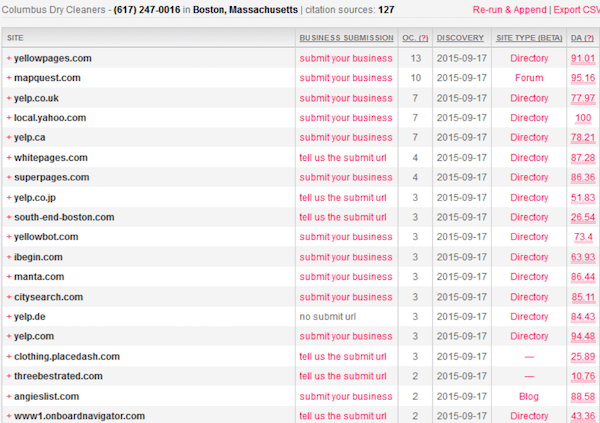
Task: Click submit your business for yelp.co.uk
Action: coord(345,98)
